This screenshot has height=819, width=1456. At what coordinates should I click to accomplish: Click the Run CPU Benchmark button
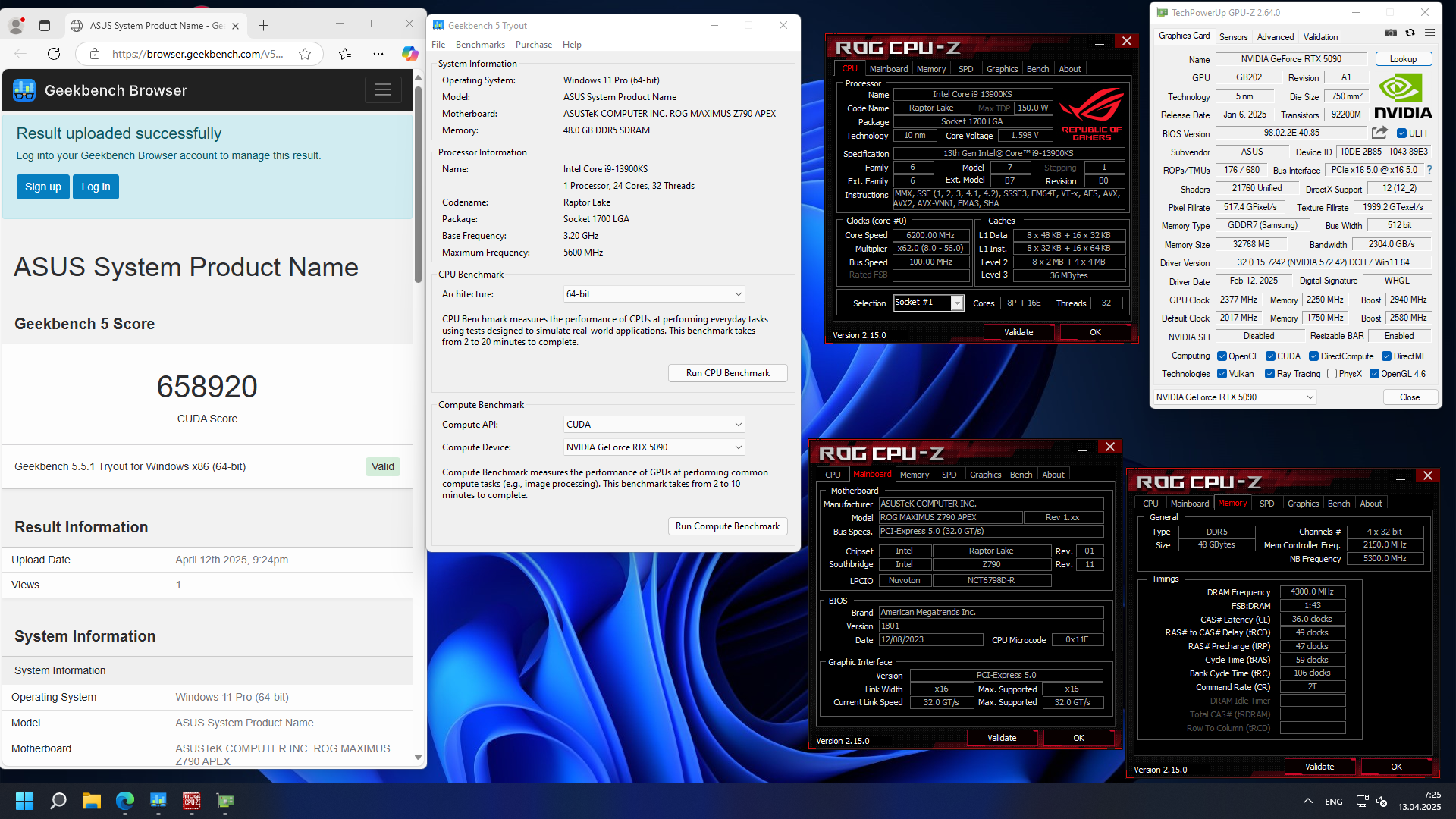[x=727, y=373]
